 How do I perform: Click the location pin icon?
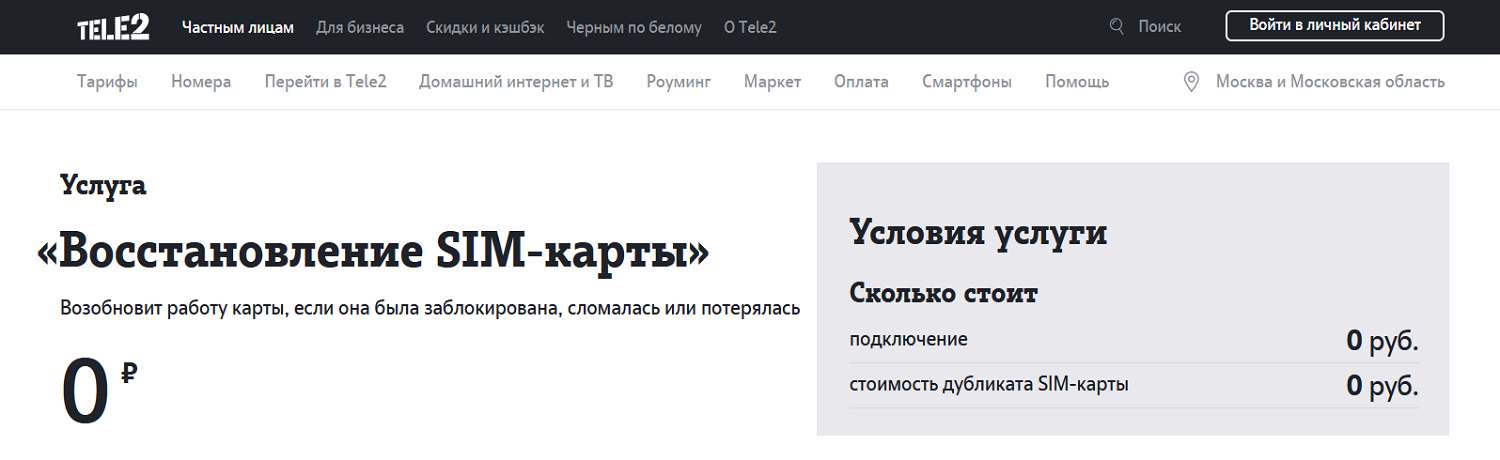point(1191,82)
